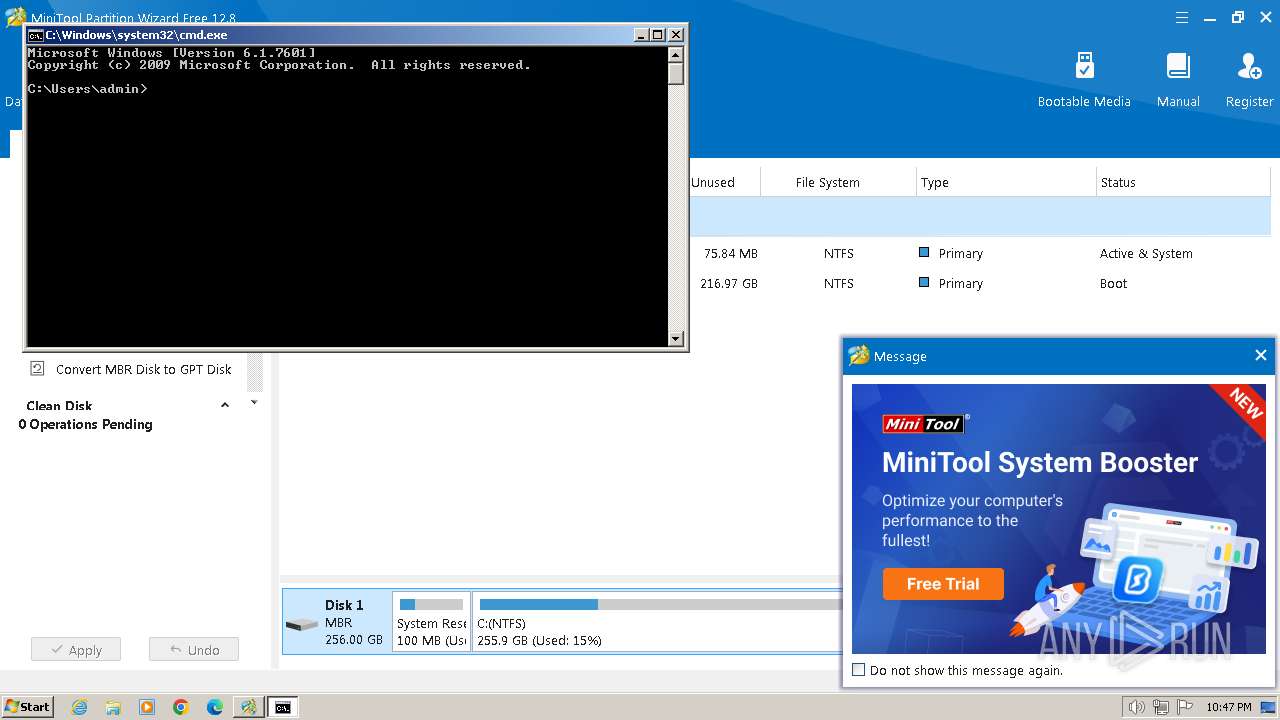This screenshot has height=720, width=1280.
Task: Click cmd window scroll up arrow
Action: point(676,55)
